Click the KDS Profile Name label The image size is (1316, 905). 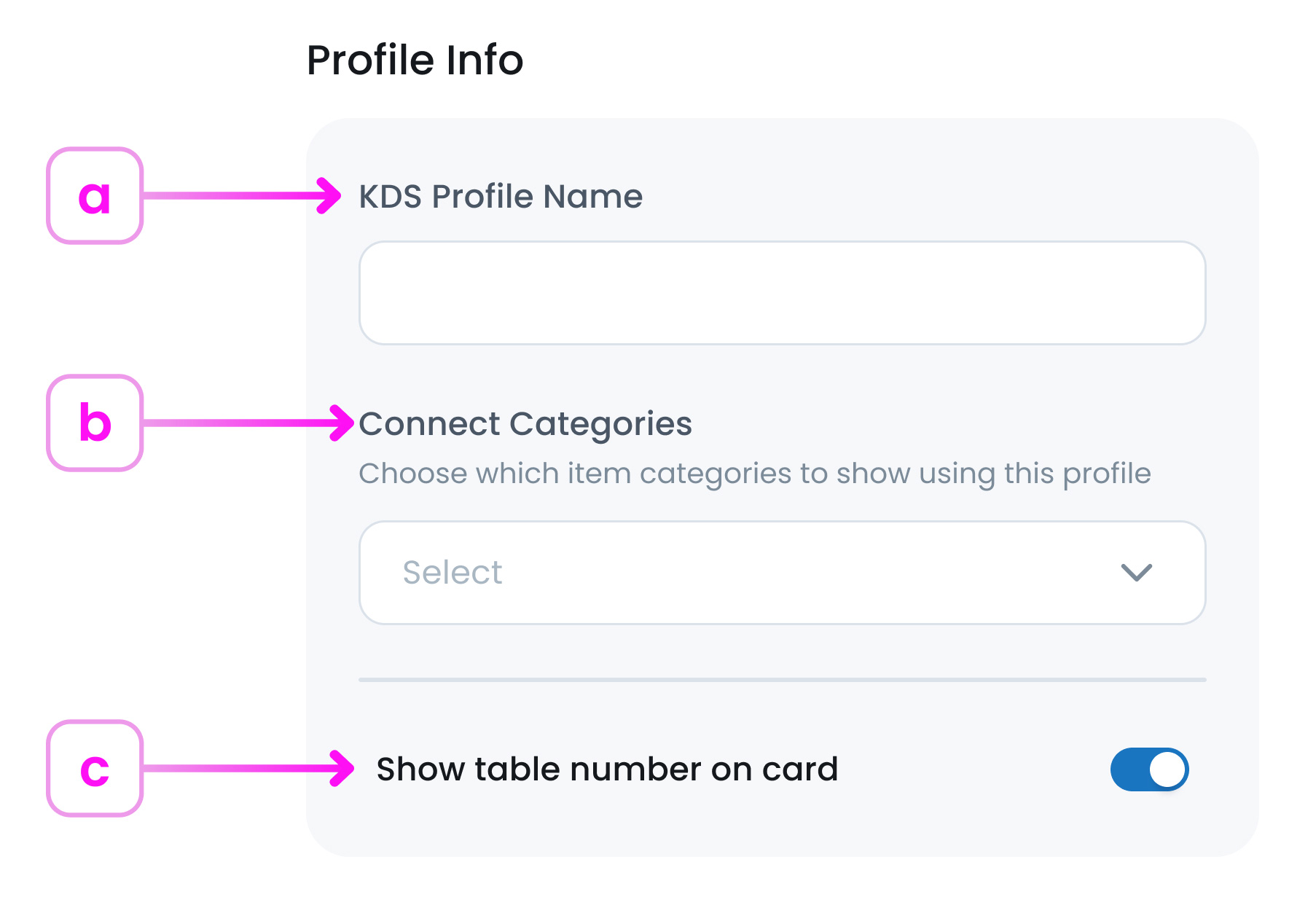[x=501, y=195]
